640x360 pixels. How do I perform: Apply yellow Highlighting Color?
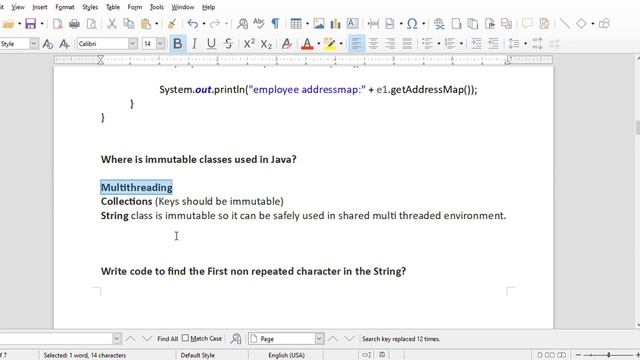pos(329,44)
